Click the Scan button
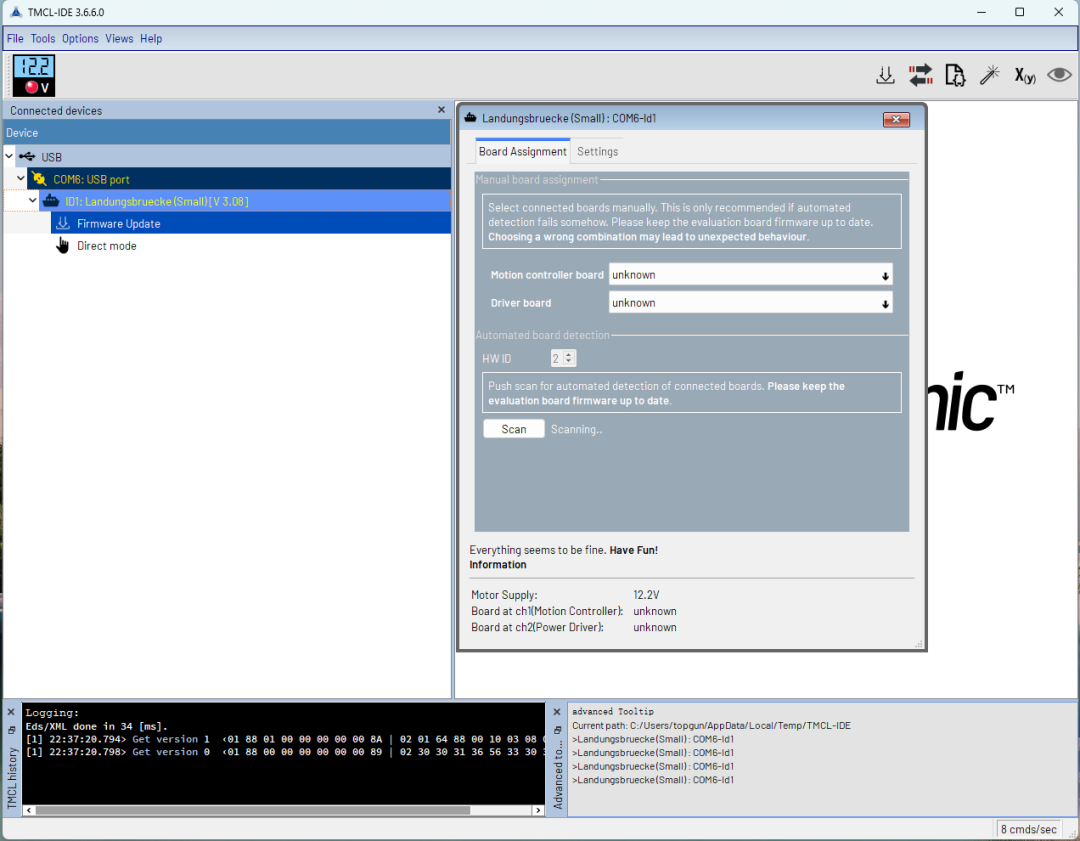The height and width of the screenshot is (841, 1080). pyautogui.click(x=514, y=429)
